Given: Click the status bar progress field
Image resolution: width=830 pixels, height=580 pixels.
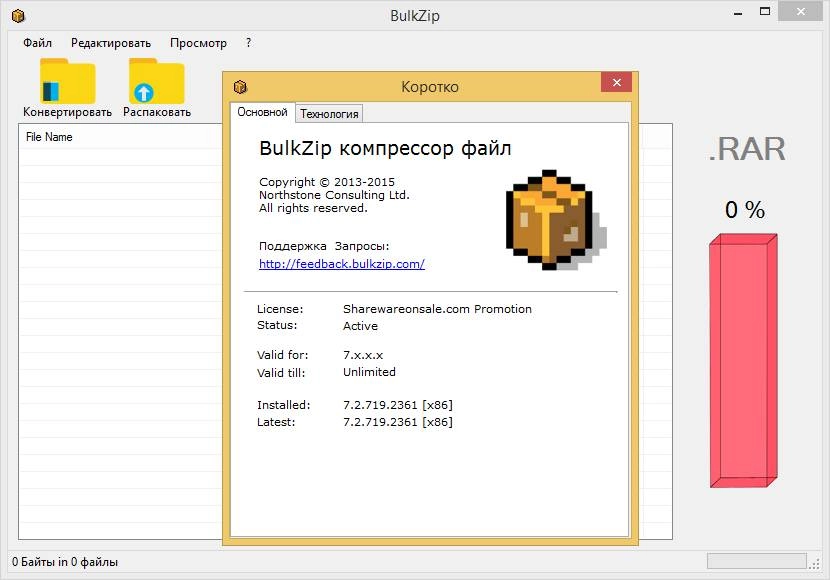Looking at the screenshot, I should click(756, 561).
